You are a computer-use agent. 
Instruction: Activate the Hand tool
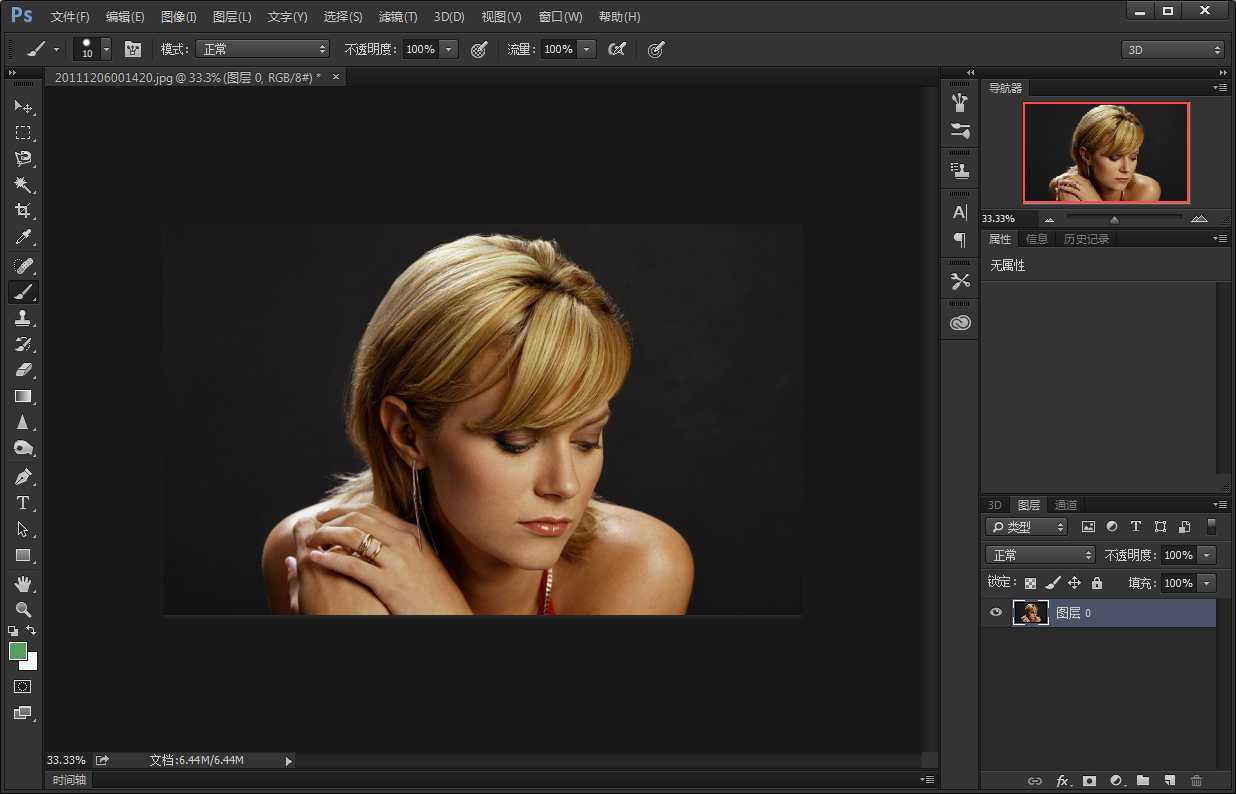(x=22, y=583)
